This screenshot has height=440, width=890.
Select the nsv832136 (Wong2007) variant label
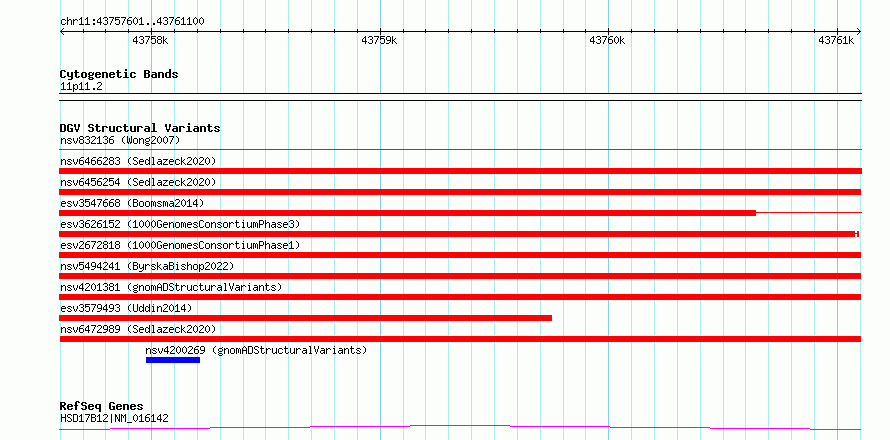120,140
